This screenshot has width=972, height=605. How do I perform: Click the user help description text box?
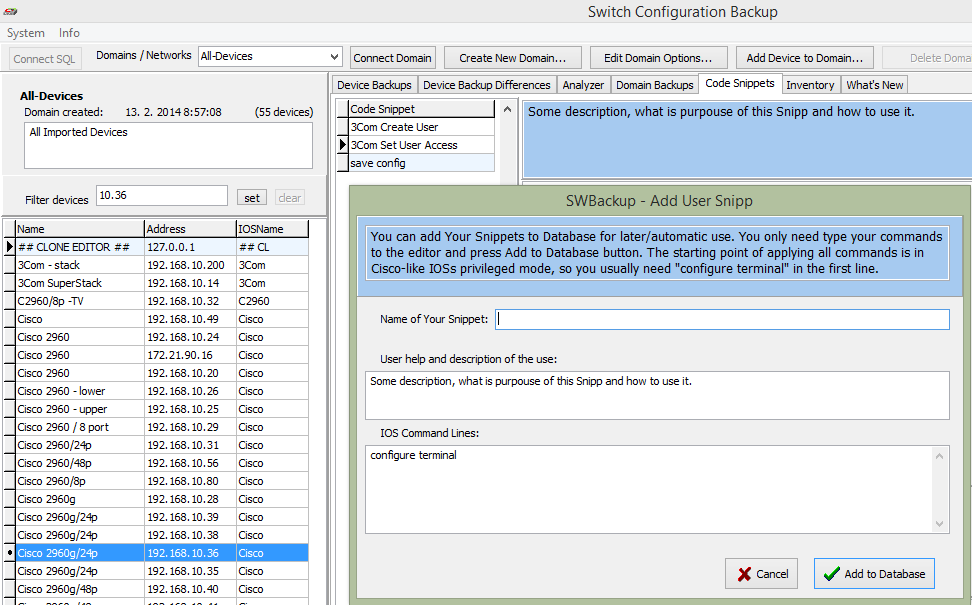(x=657, y=395)
